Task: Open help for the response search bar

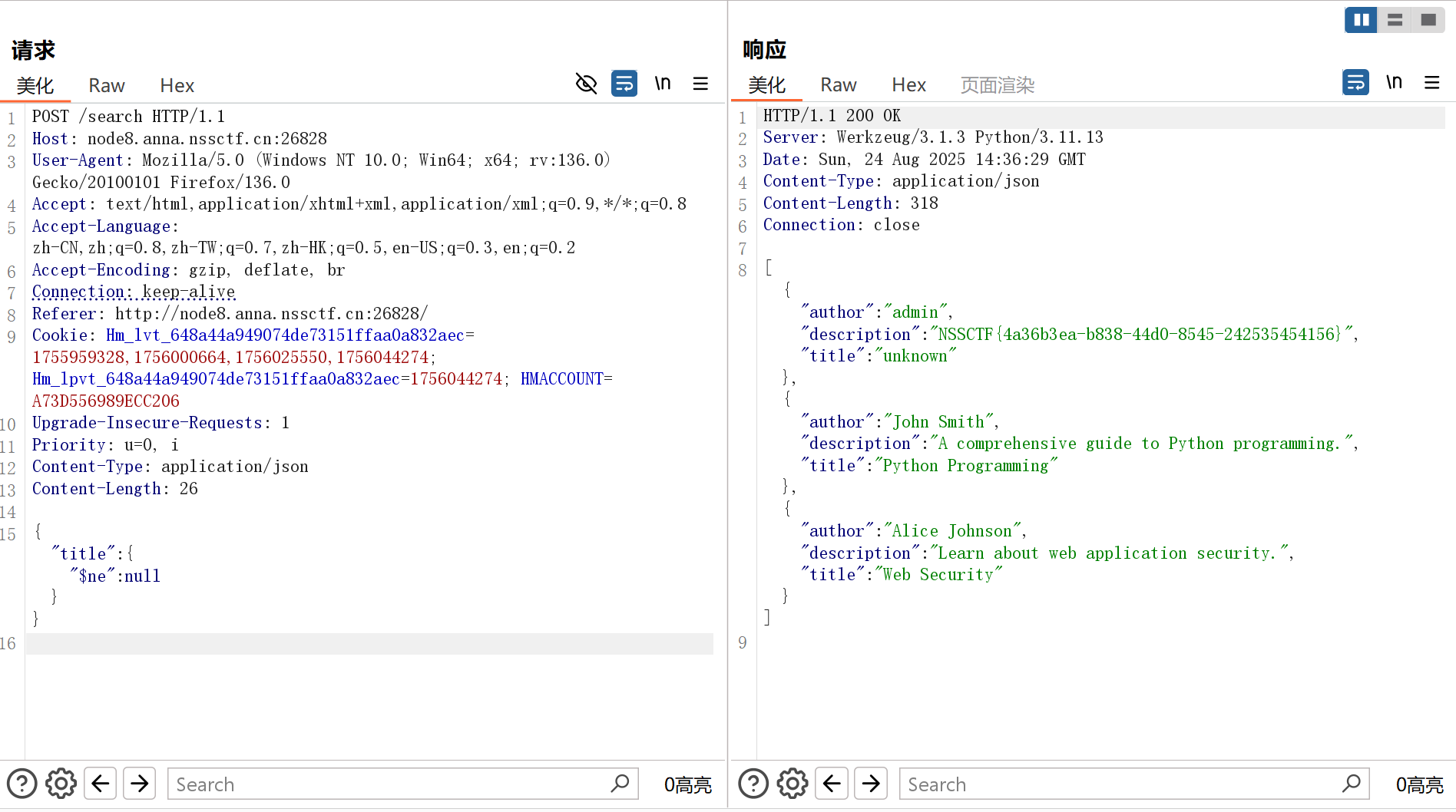Action: tap(753, 784)
